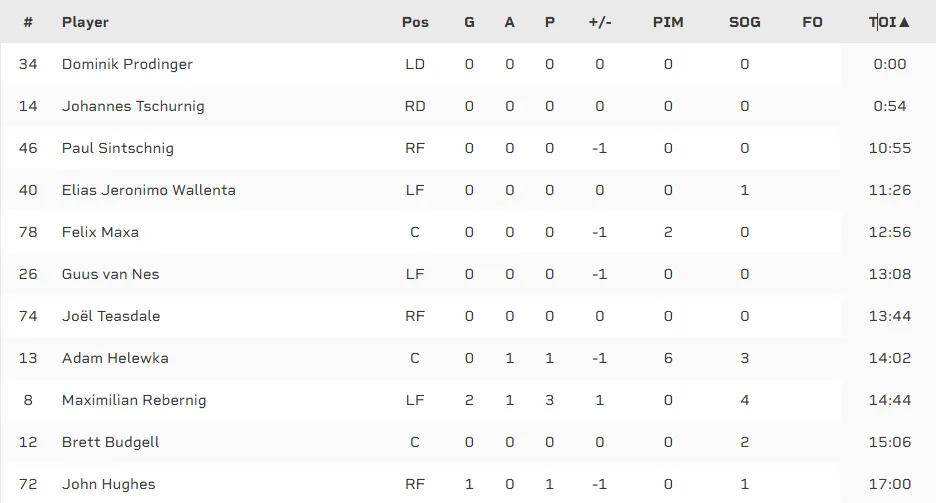This screenshot has width=936, height=503.
Task: Open Adam Helewka's player profile
Action: 115,358
